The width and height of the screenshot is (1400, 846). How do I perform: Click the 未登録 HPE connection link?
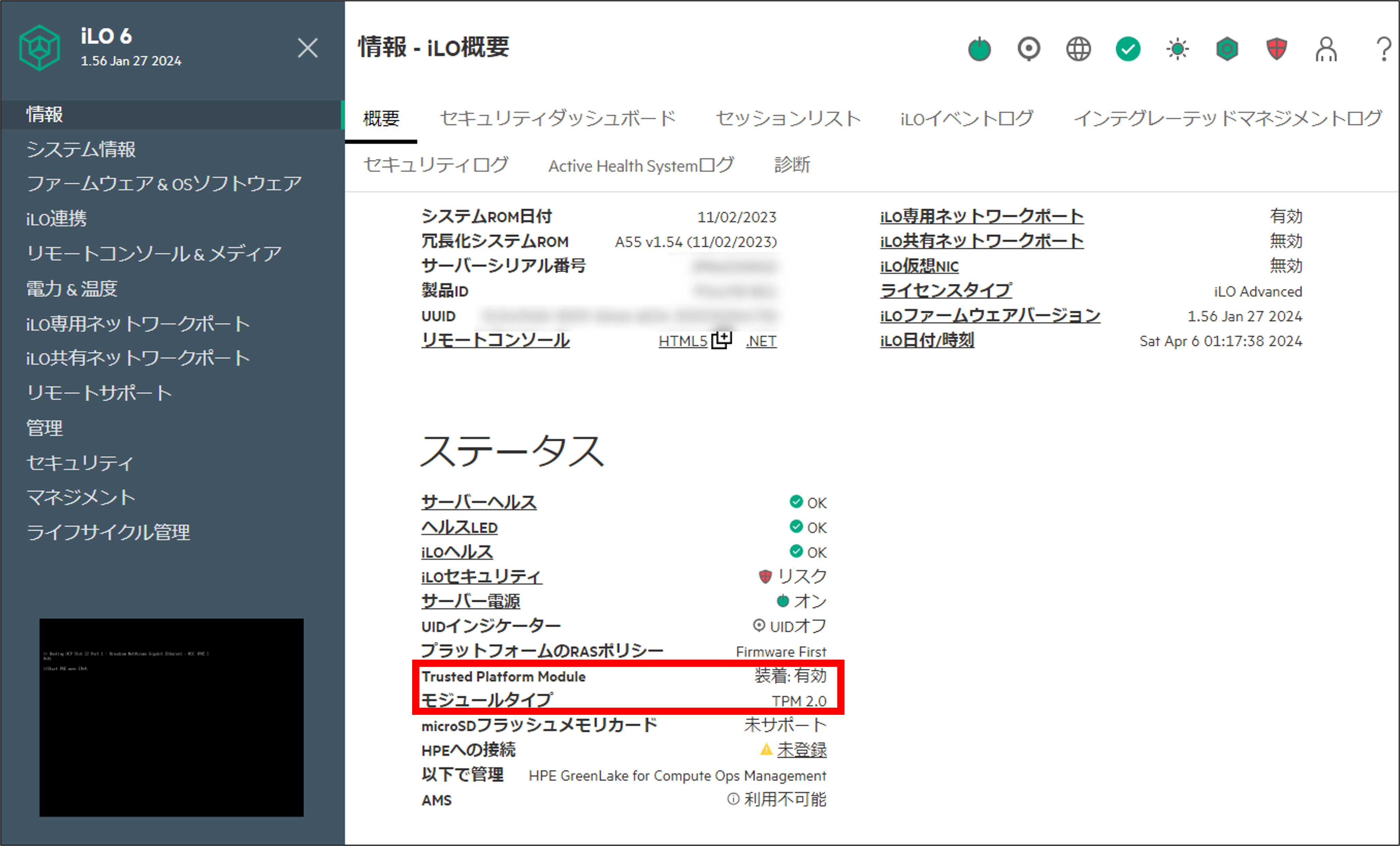(x=802, y=750)
